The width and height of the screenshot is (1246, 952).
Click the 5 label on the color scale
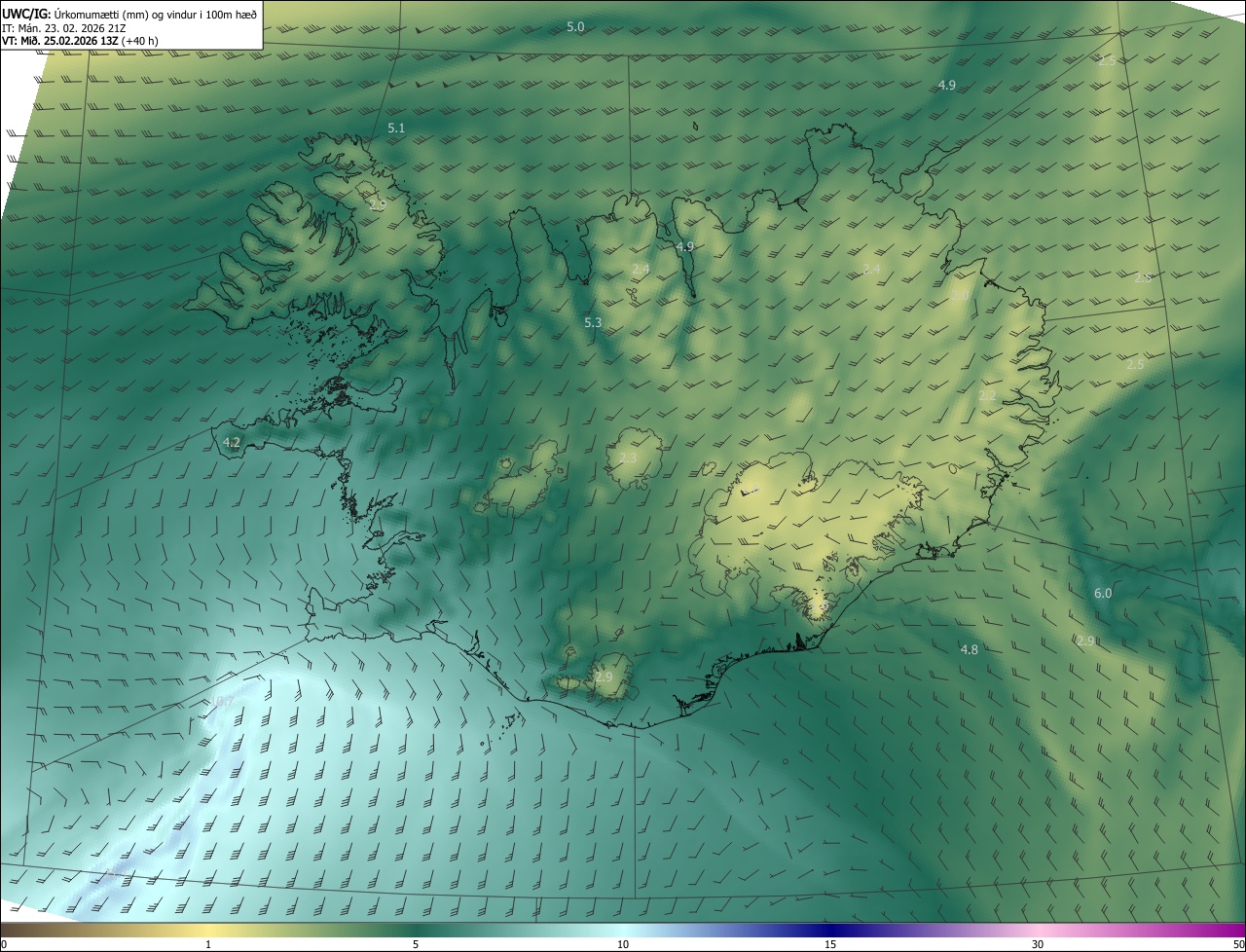point(416,944)
